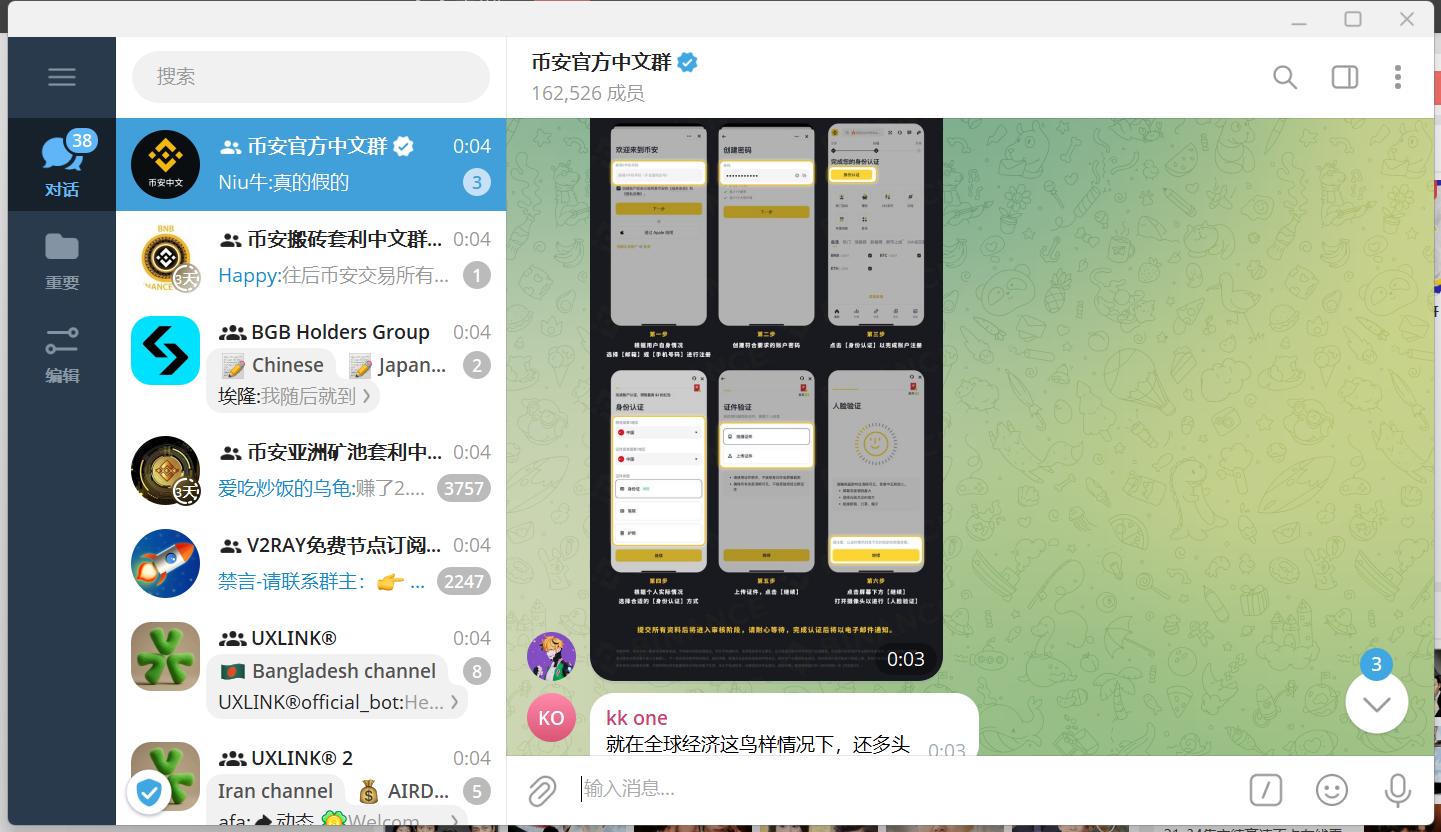1441x832 pixels.
Task: Click the Happy:往后币安交易所有 preview
Action: coord(334,275)
